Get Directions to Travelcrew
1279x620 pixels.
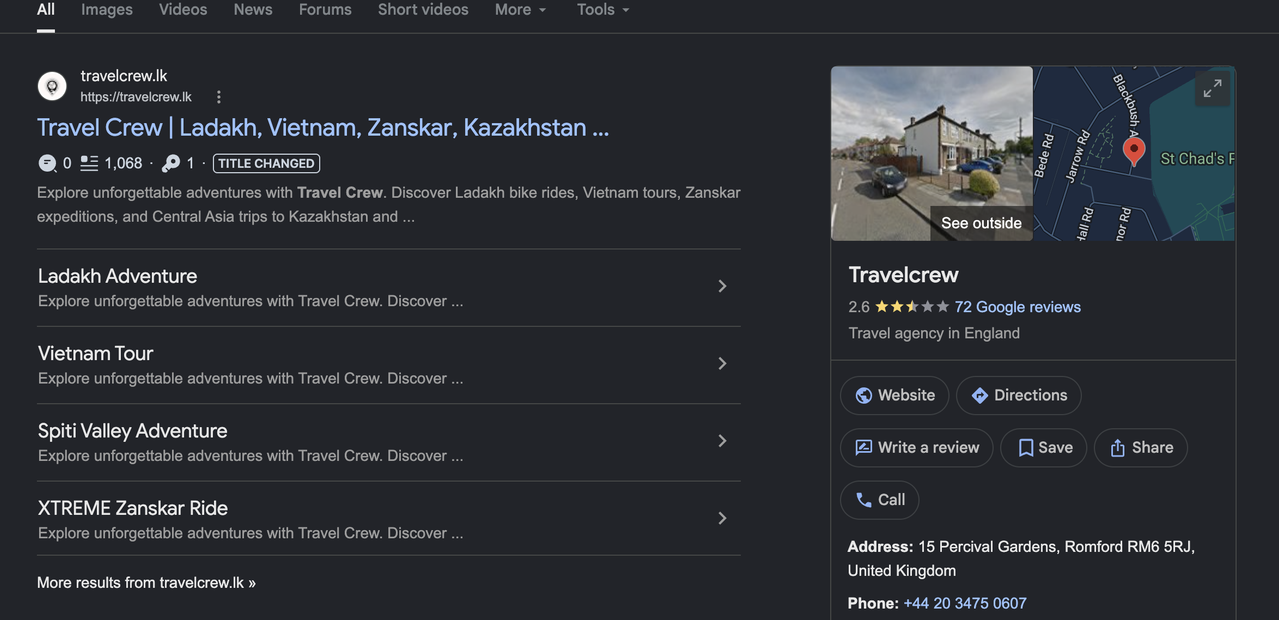pyautogui.click(x=1019, y=395)
